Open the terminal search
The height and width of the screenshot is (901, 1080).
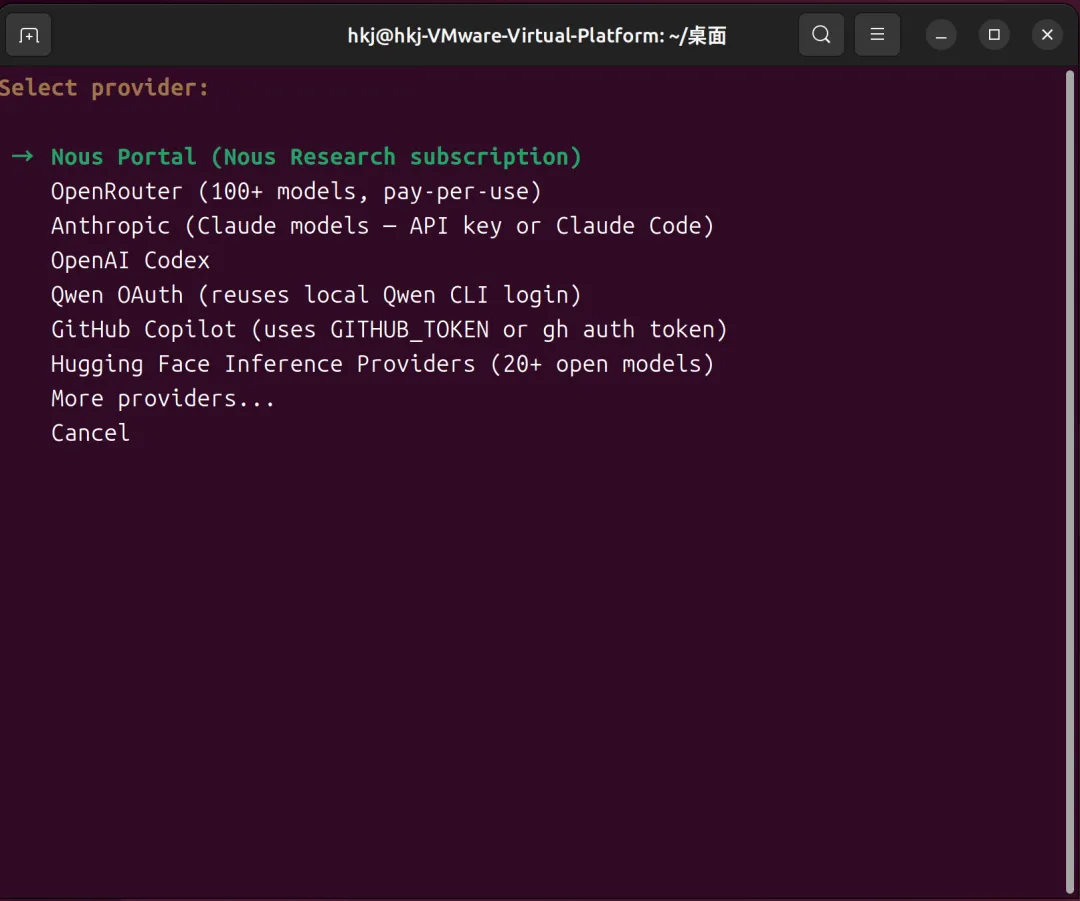pyautogui.click(x=821, y=34)
